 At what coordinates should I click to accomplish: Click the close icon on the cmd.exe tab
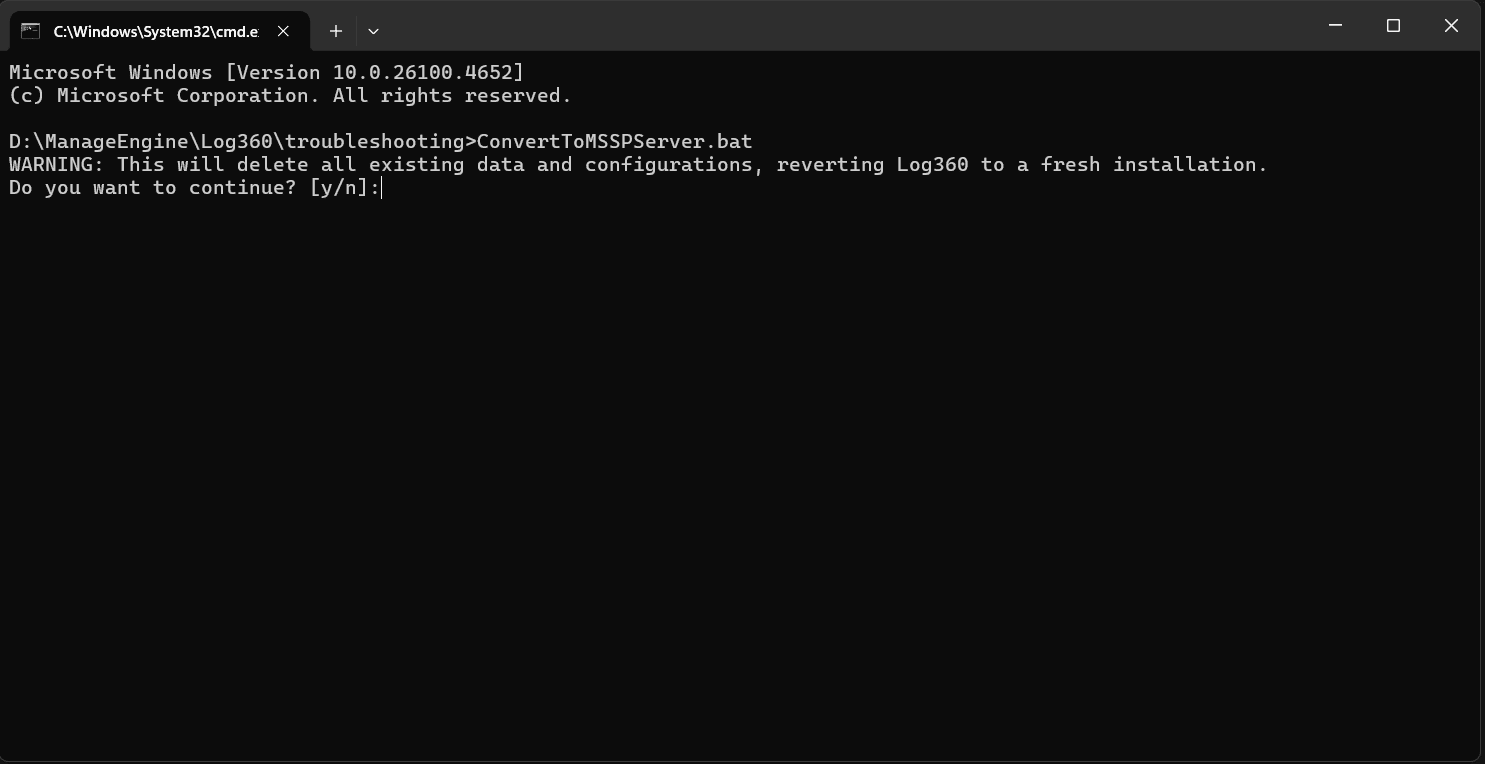tap(283, 31)
